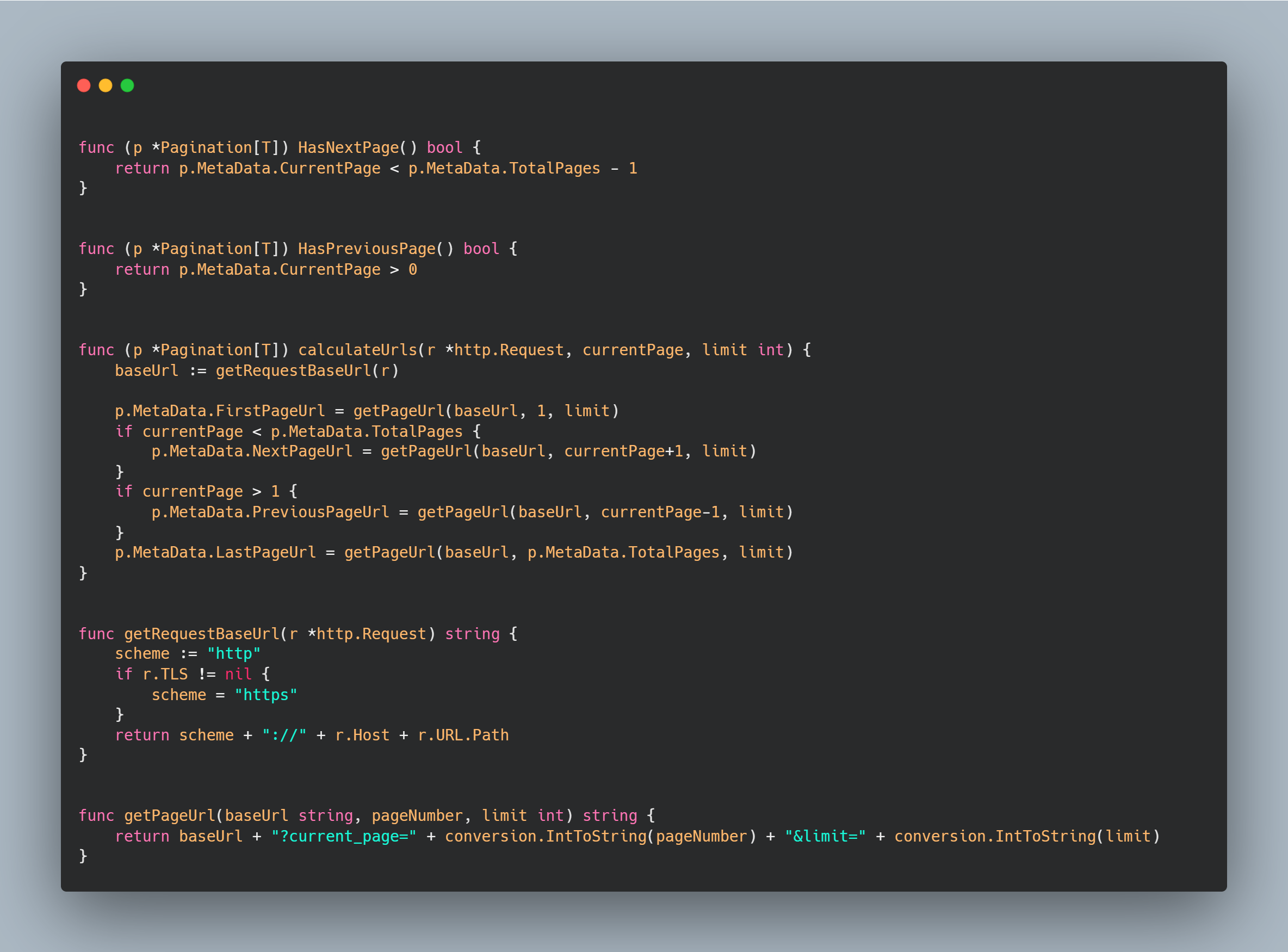Click p.MetaData.NextPageUrl identifier

pyautogui.click(x=252, y=451)
